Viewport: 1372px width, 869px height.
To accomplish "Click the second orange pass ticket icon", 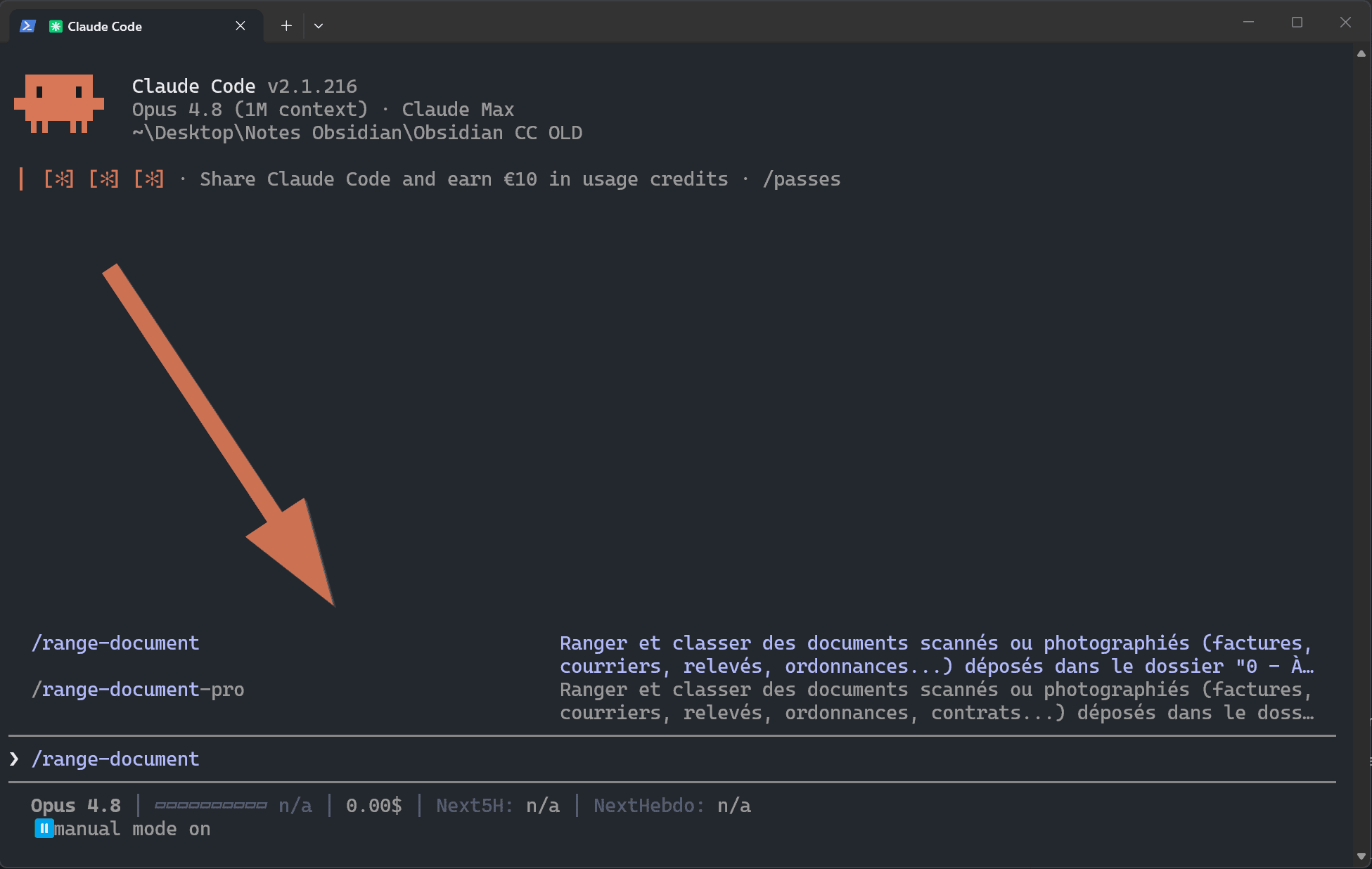I will point(104,179).
